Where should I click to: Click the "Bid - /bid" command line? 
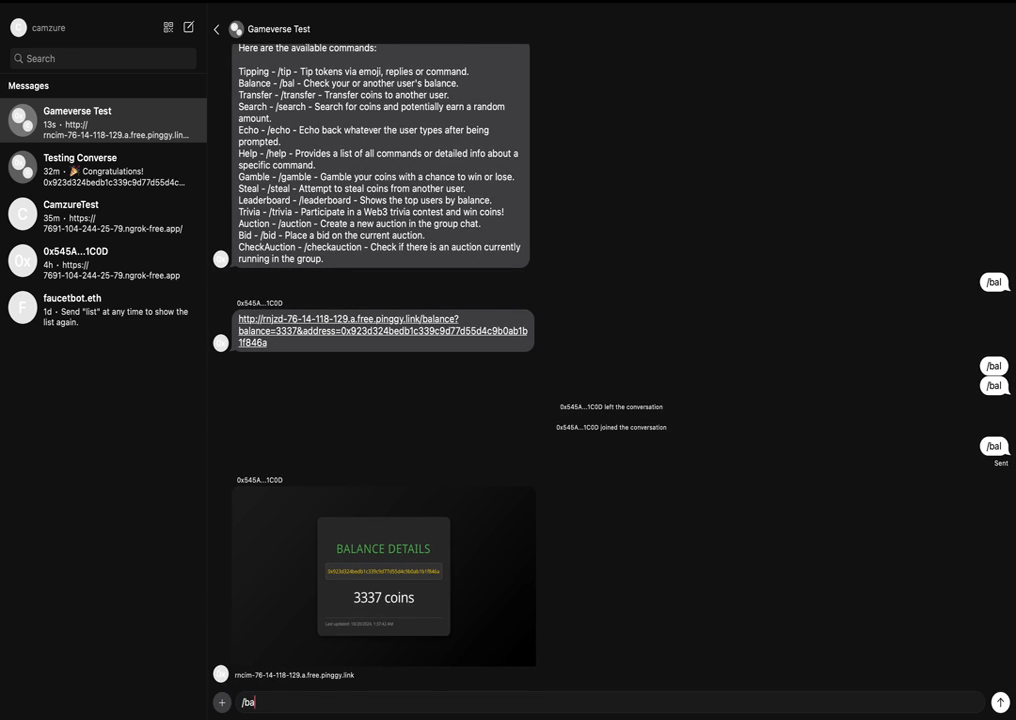point(331,235)
